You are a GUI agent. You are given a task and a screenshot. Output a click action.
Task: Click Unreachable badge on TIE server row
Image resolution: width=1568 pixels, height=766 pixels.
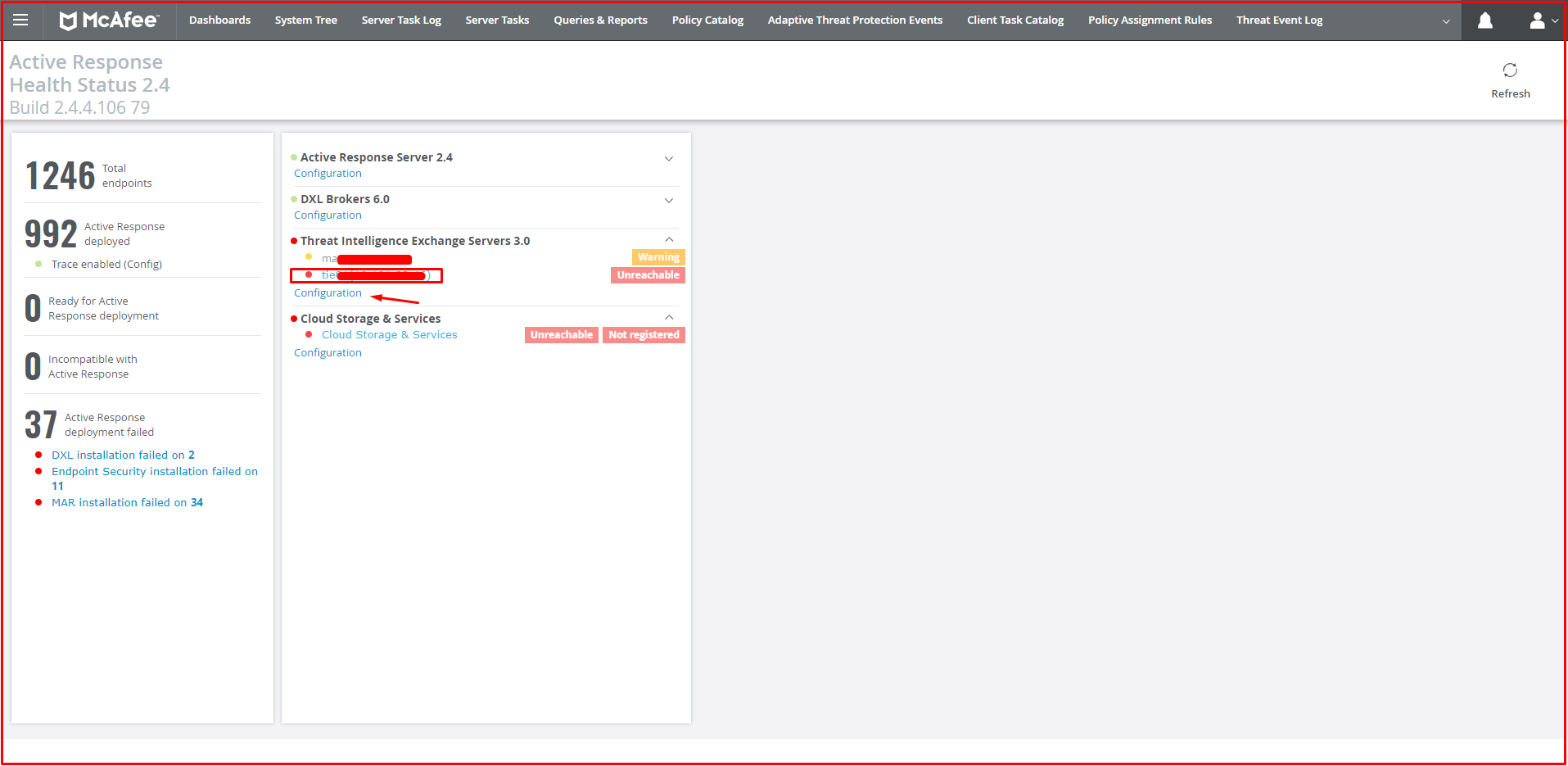pos(648,275)
